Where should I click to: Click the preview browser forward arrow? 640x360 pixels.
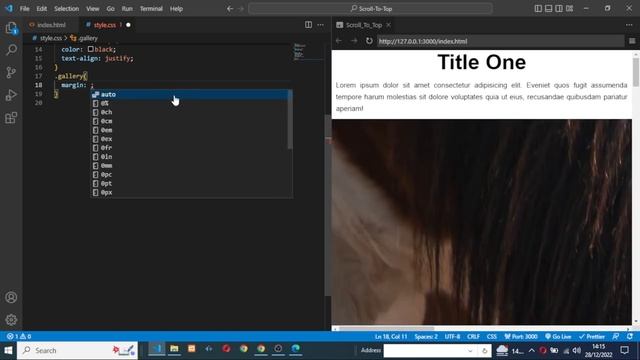(x=354, y=41)
